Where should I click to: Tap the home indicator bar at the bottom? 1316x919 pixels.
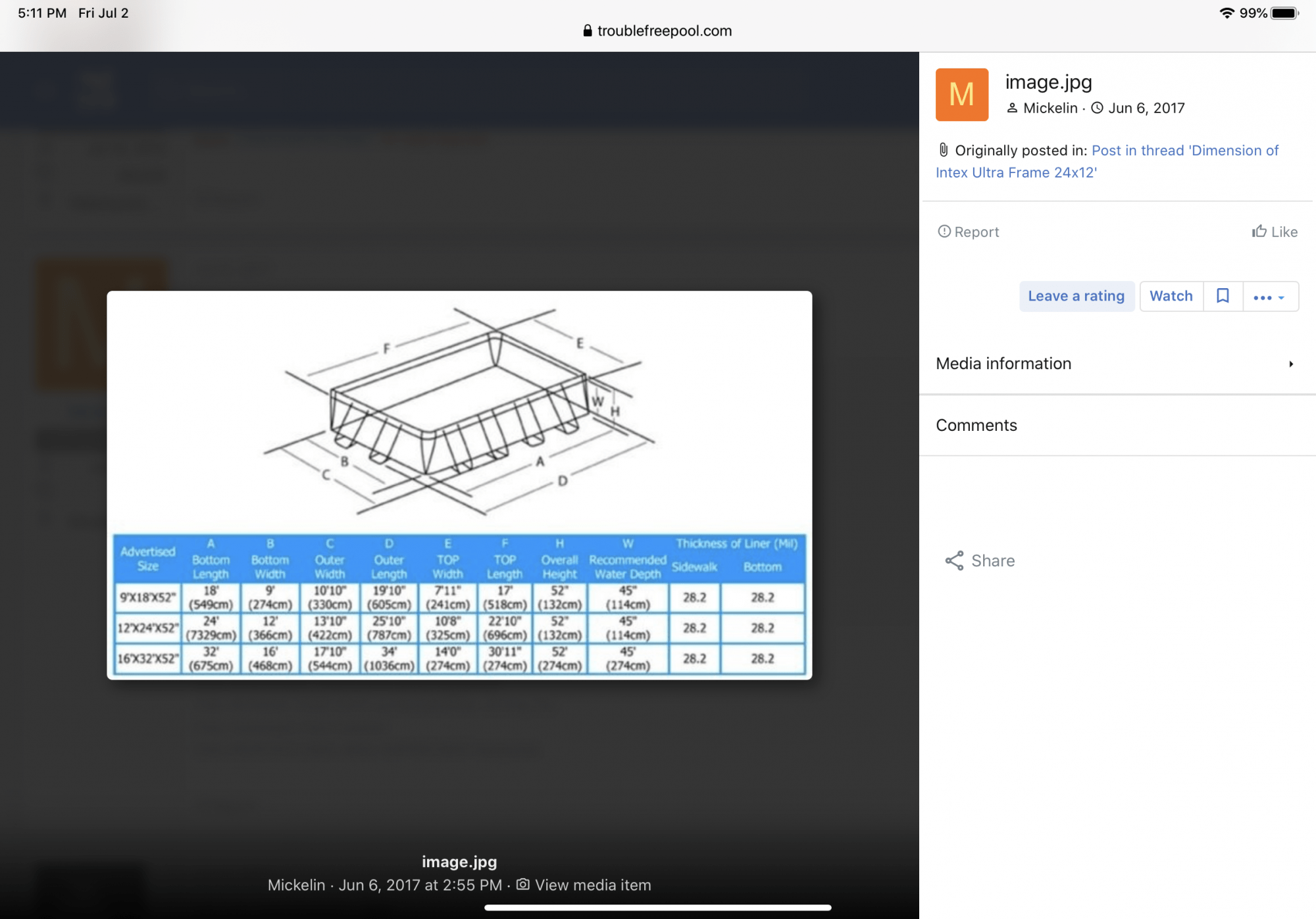(x=658, y=908)
